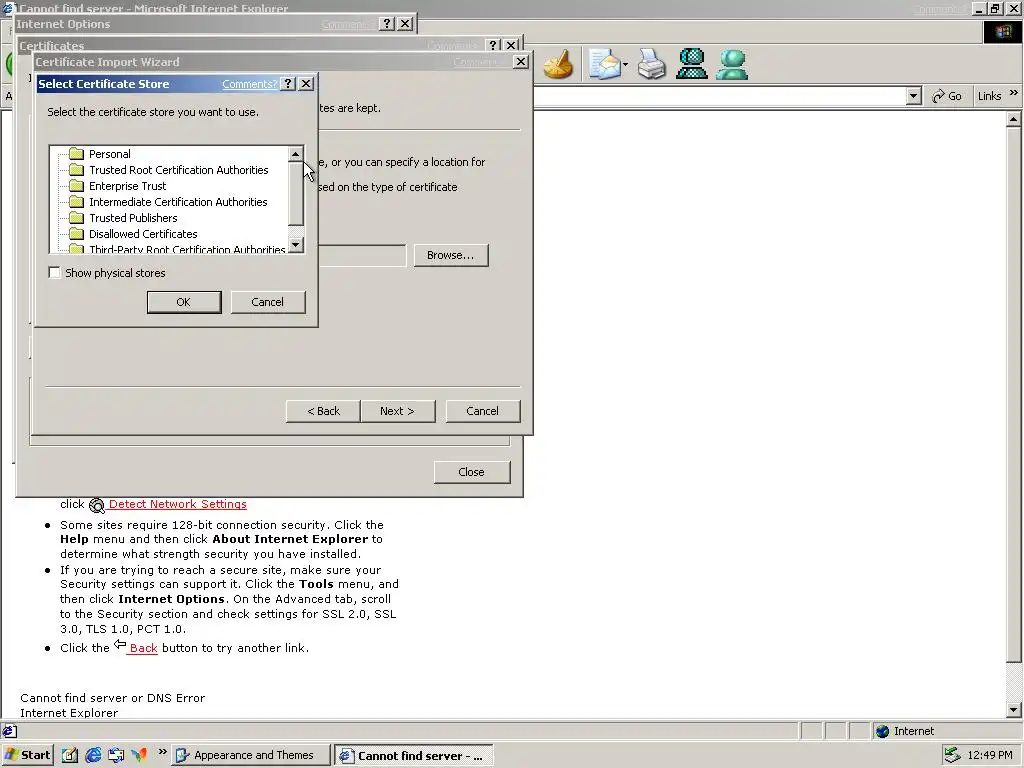This screenshot has width=1024, height=768.
Task: Select the Trusted Publishers store
Action: (133, 218)
